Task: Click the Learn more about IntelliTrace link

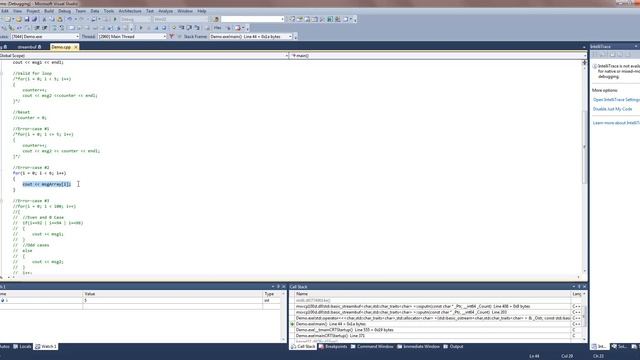Action: point(616,123)
